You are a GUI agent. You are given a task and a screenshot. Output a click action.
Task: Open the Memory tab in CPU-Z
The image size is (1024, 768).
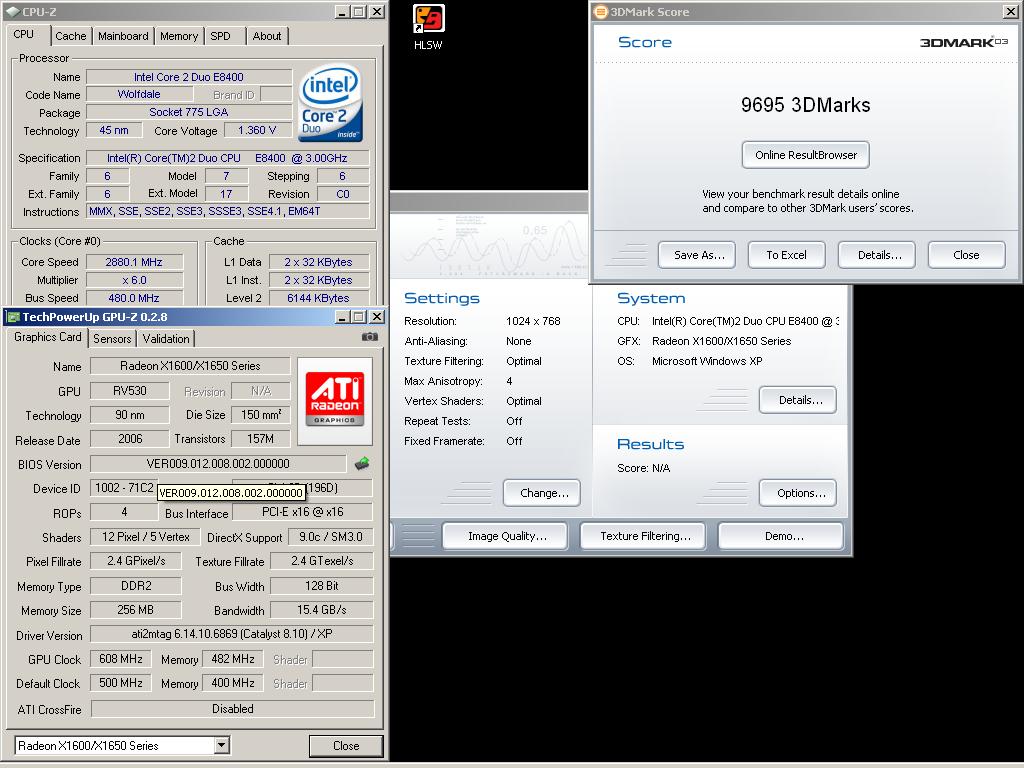[179, 36]
